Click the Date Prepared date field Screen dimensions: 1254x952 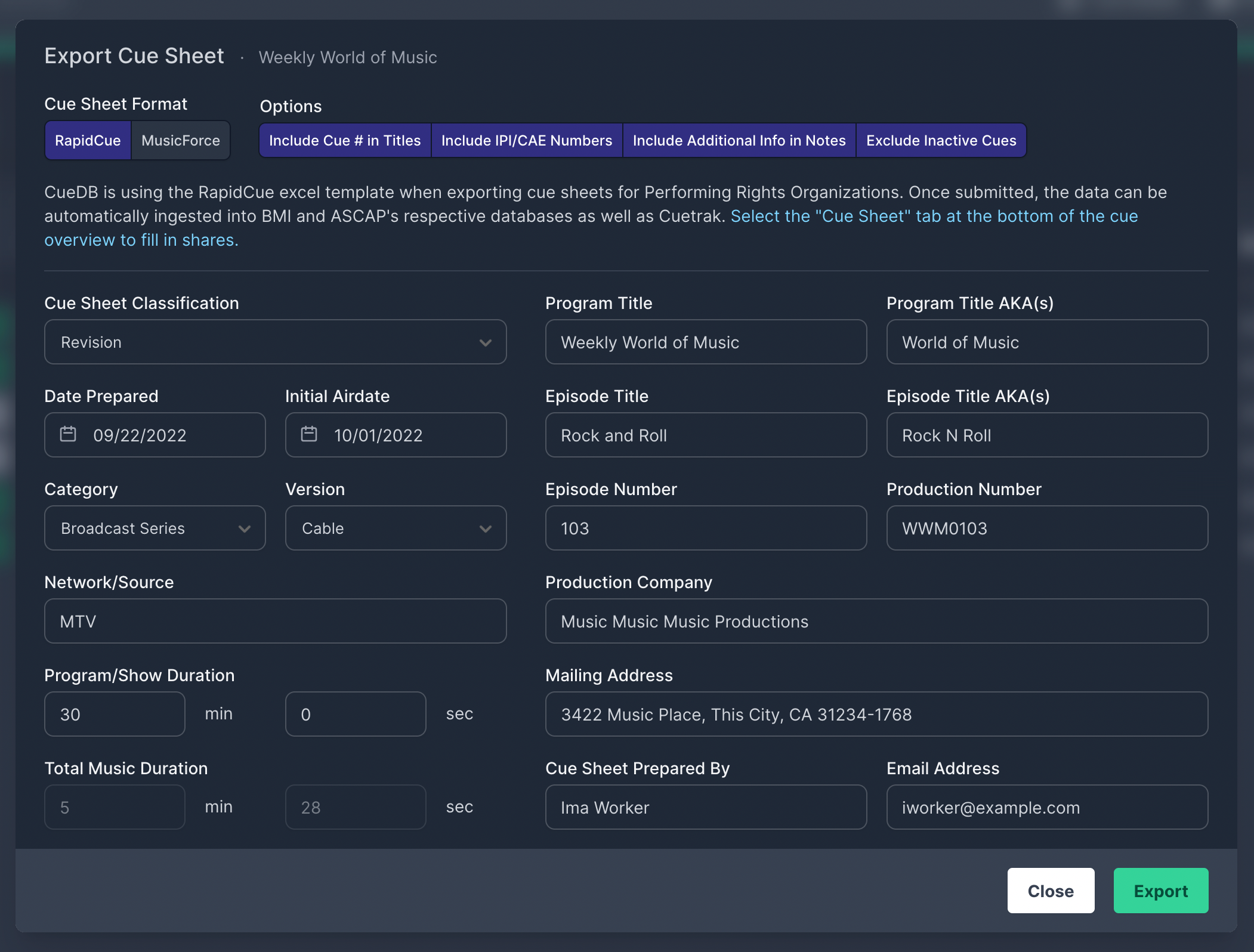click(x=155, y=435)
